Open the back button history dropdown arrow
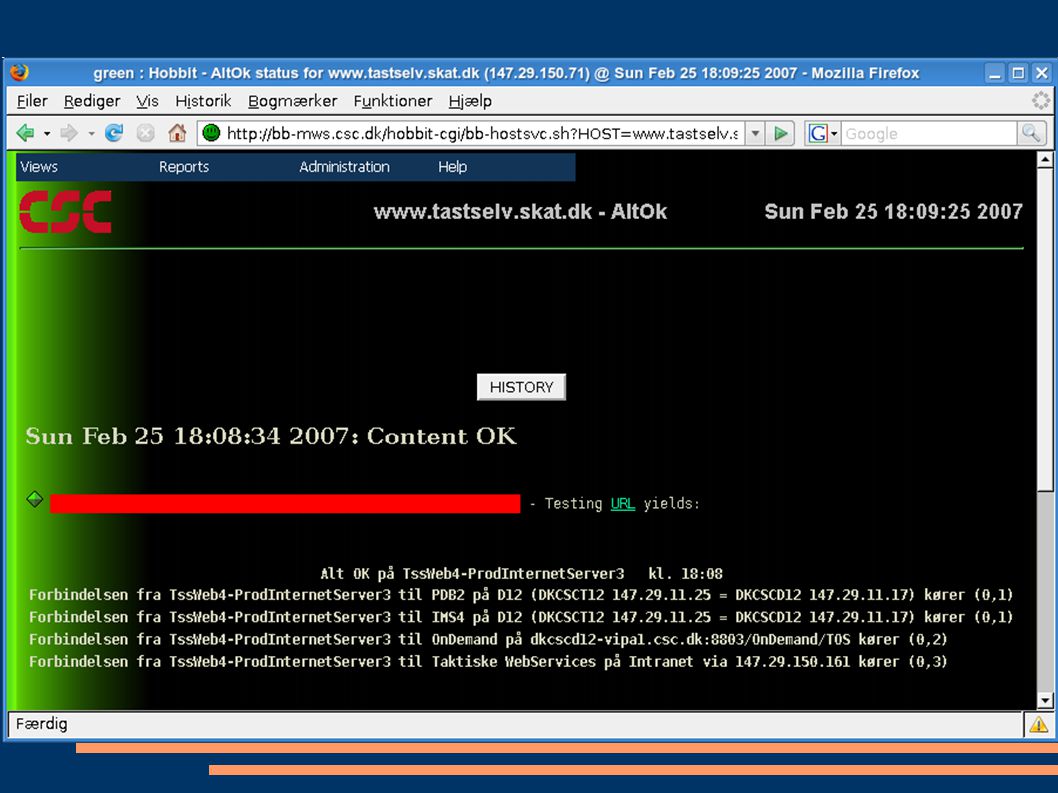This screenshot has height=793, width=1058. pyautogui.click(x=47, y=134)
